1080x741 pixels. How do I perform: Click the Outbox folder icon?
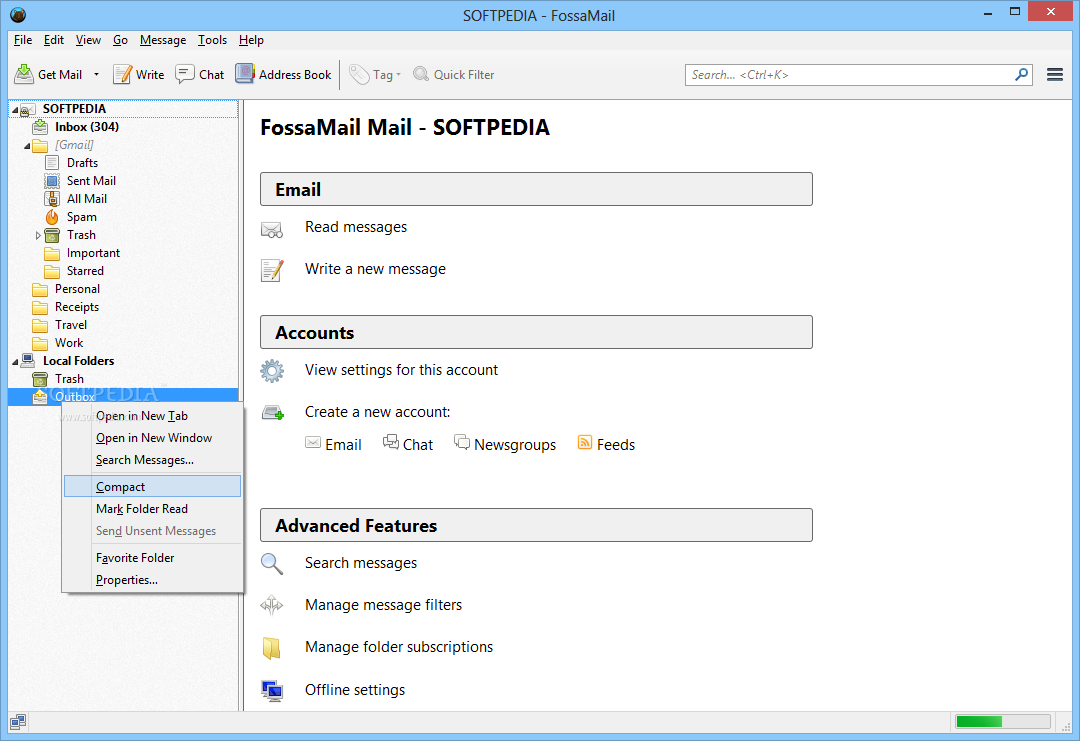pyautogui.click(x=40, y=396)
